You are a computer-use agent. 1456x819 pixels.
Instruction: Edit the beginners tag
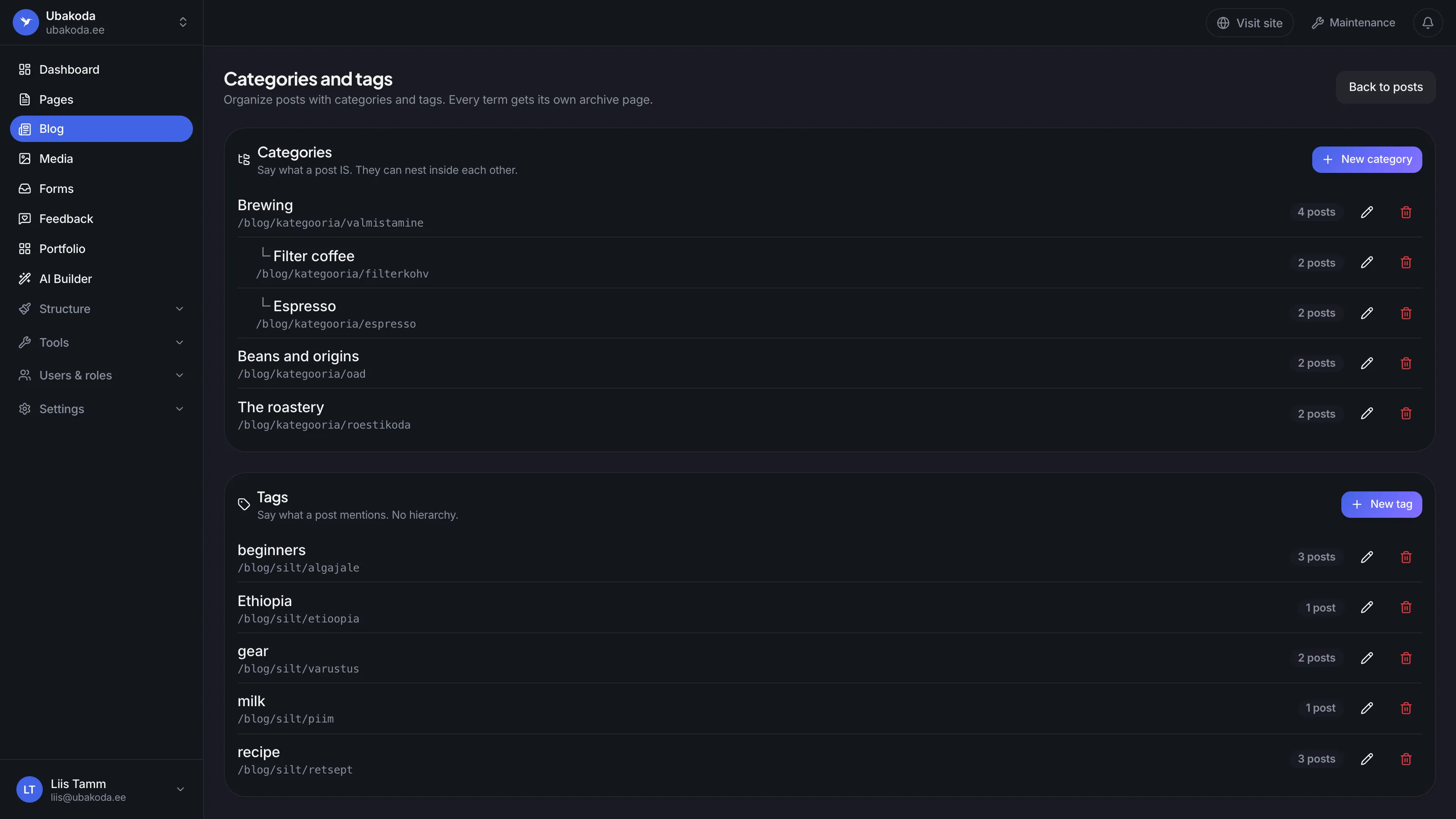(1367, 557)
